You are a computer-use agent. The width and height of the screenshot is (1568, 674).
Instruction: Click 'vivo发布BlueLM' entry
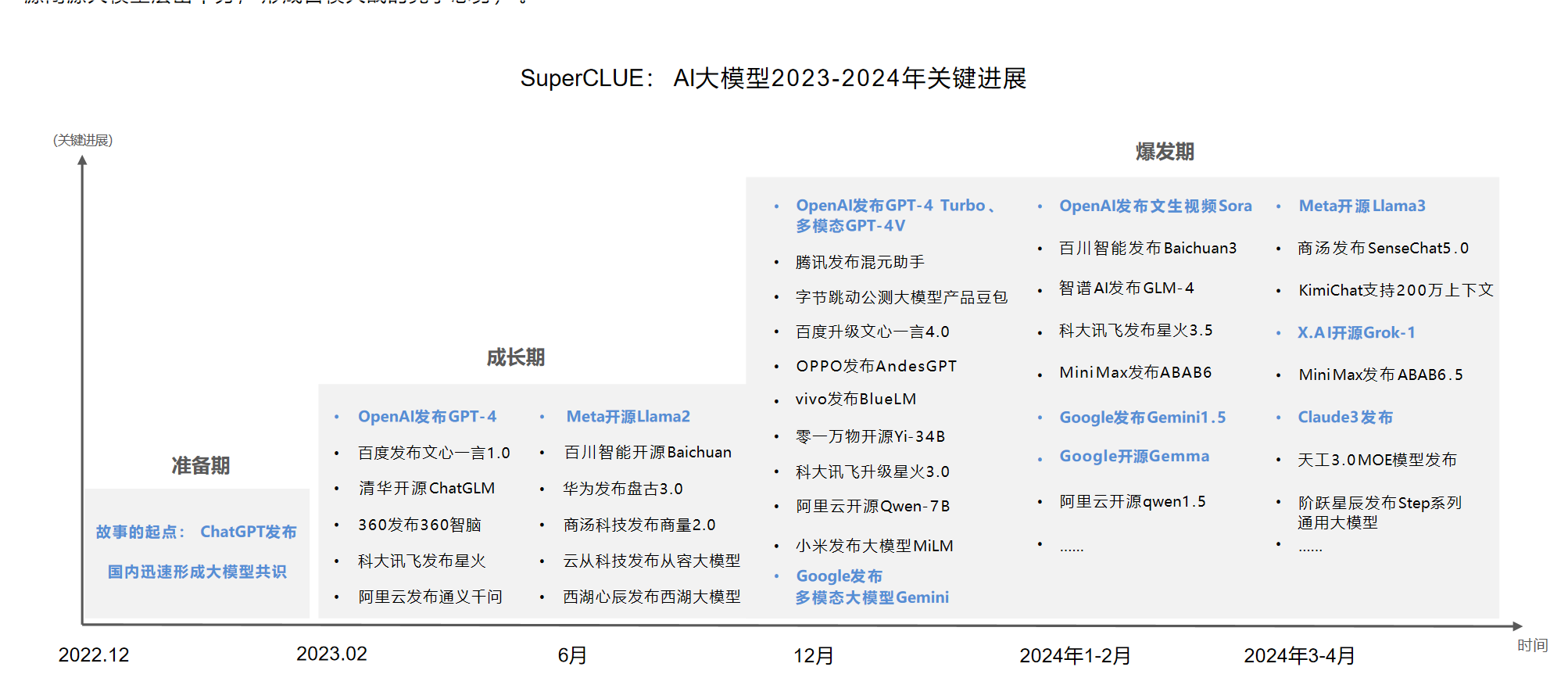coord(856,399)
